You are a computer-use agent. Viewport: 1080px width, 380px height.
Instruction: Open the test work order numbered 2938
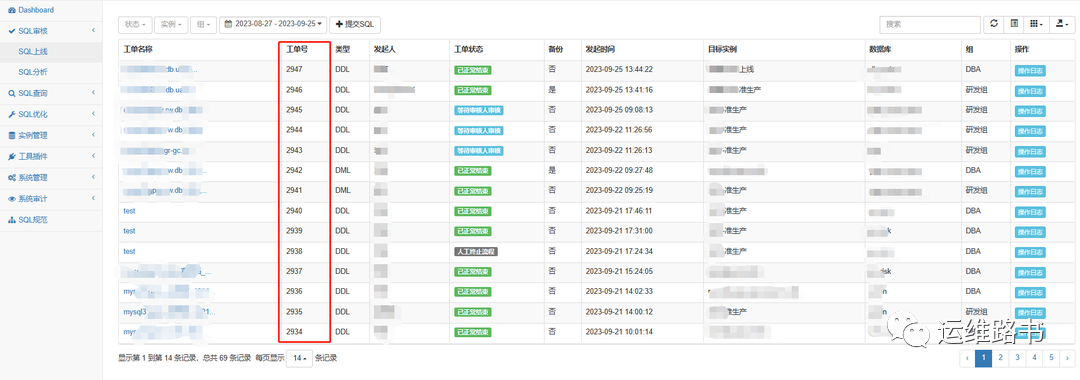tap(129, 251)
